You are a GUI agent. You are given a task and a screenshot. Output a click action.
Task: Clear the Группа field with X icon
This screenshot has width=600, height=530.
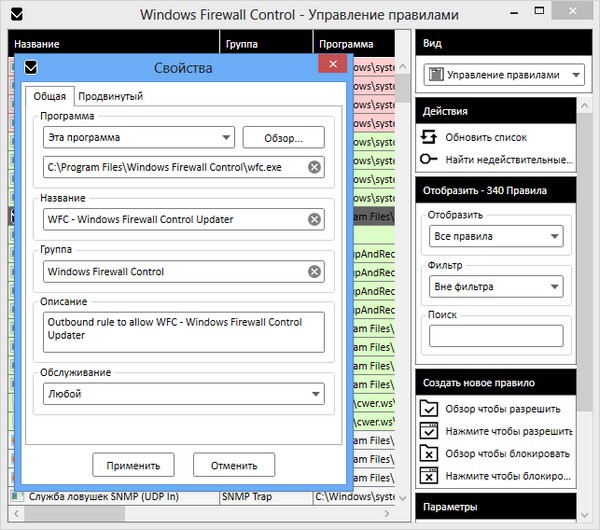click(x=314, y=271)
